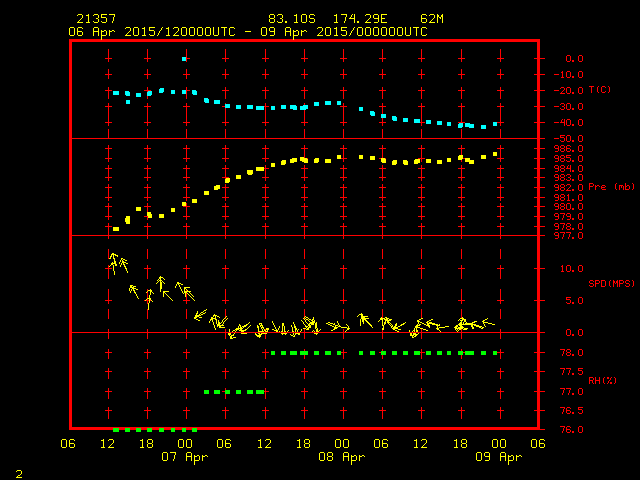Click the T(C) temperature axis label
This screenshot has height=480, width=640.
[x=600, y=90]
